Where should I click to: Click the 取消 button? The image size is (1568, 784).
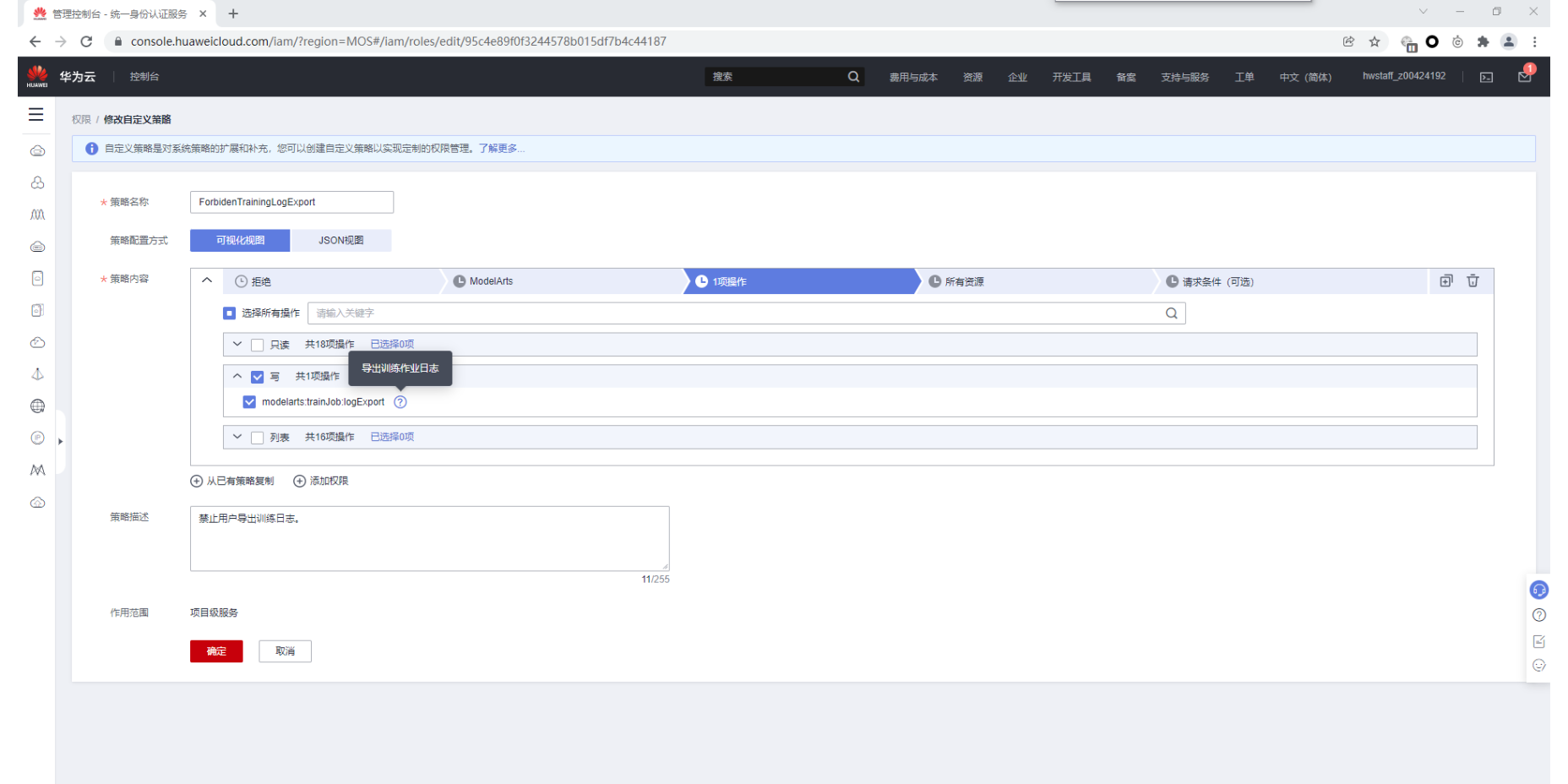pyautogui.click(x=286, y=651)
